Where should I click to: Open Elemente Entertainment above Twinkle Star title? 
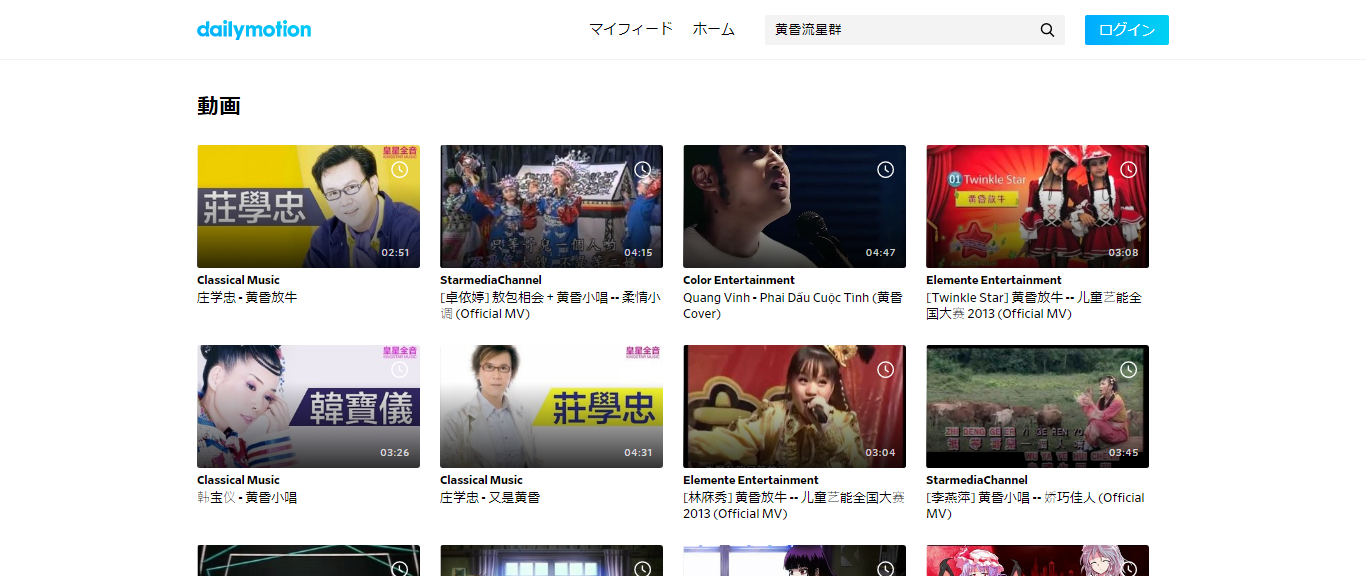pos(994,280)
